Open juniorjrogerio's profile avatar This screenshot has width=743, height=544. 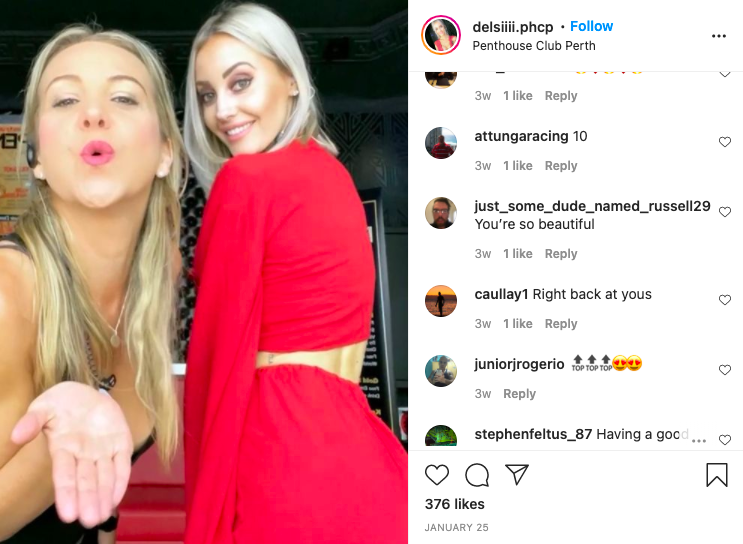(x=441, y=371)
